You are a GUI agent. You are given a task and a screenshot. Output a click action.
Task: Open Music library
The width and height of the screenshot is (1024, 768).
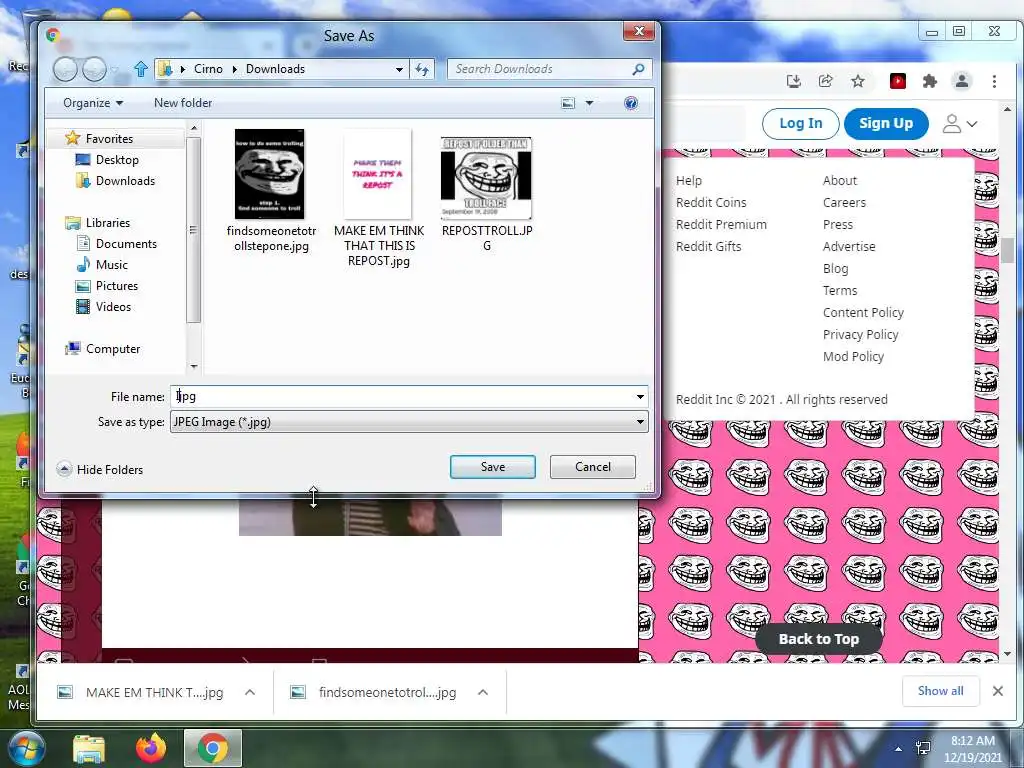(112, 264)
